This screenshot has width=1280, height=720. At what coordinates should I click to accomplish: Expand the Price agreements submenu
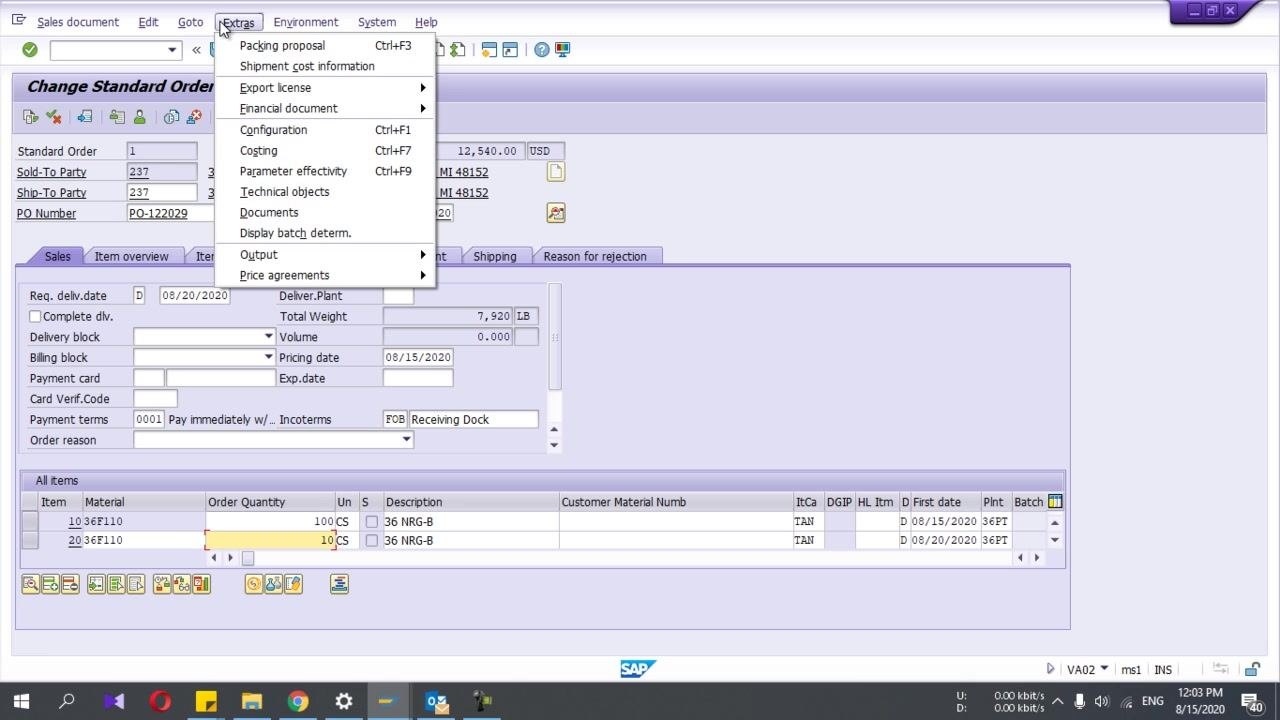[x=327, y=275]
